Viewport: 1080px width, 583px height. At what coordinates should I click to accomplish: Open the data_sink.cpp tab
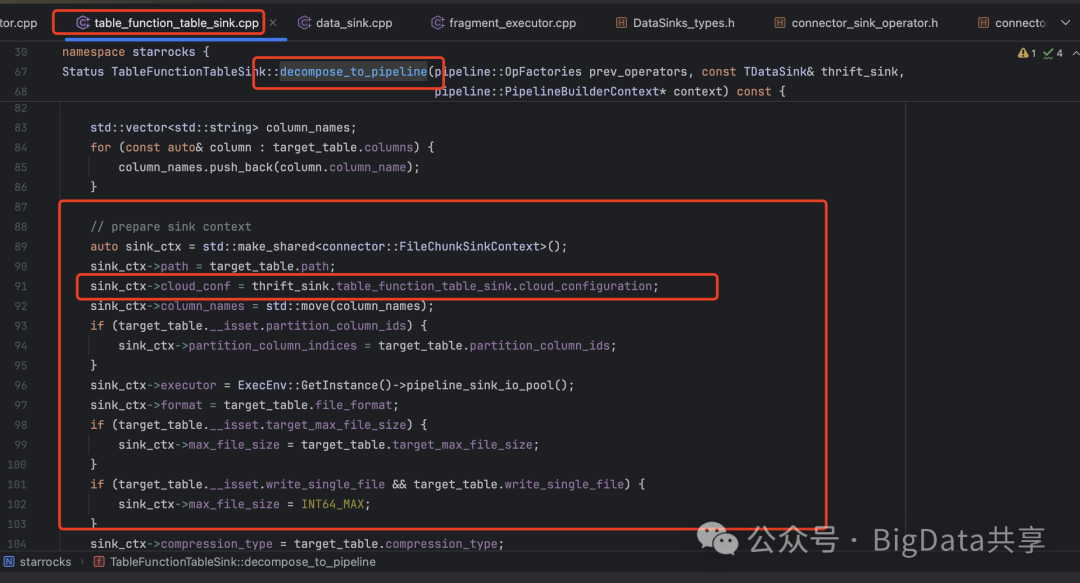tap(345, 23)
